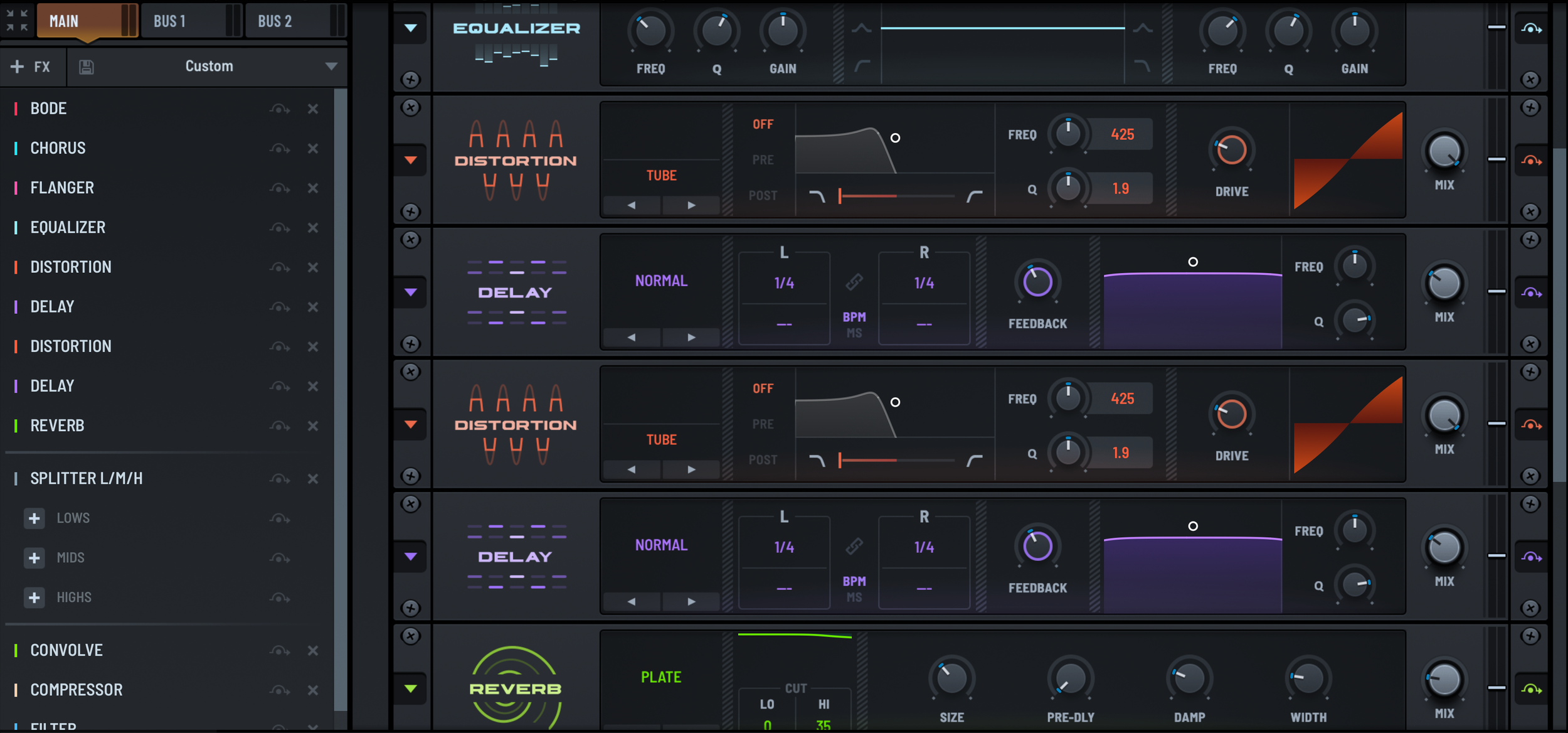Click the plus icon next to HIGHS
The width and height of the screenshot is (1568, 733).
(x=34, y=597)
